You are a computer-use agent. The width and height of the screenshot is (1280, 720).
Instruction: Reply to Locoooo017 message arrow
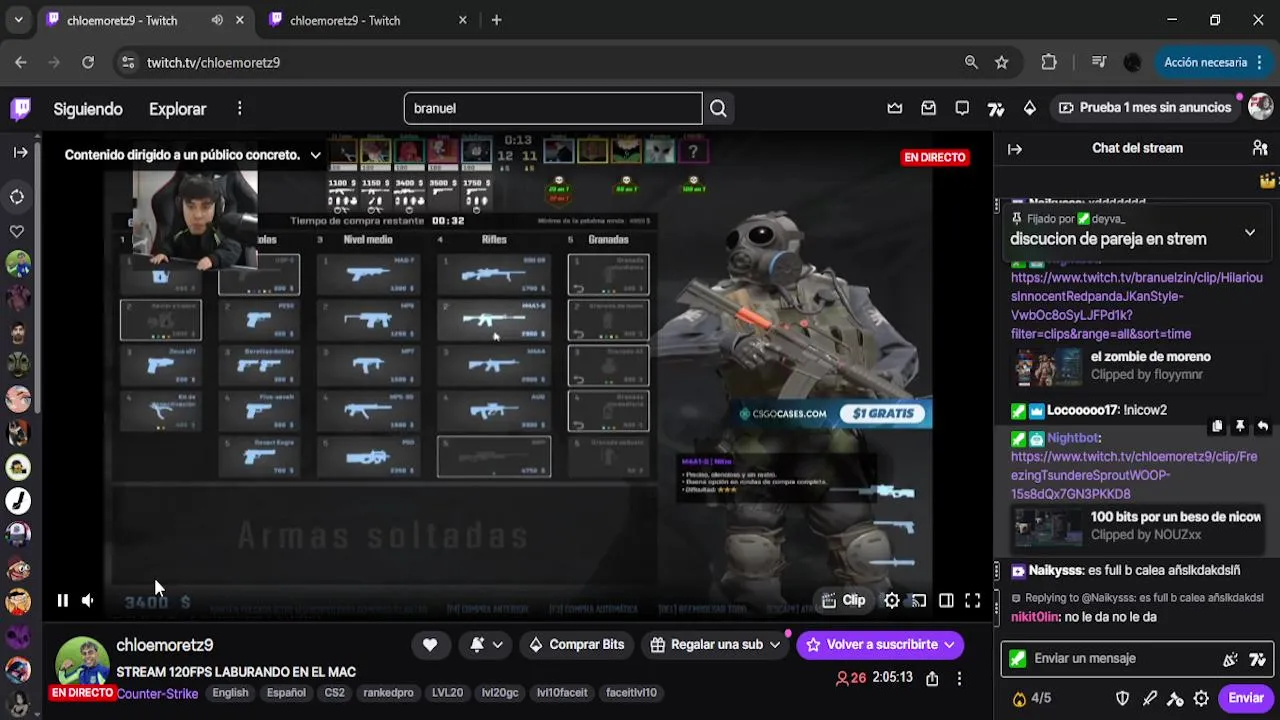pyautogui.click(x=1263, y=426)
